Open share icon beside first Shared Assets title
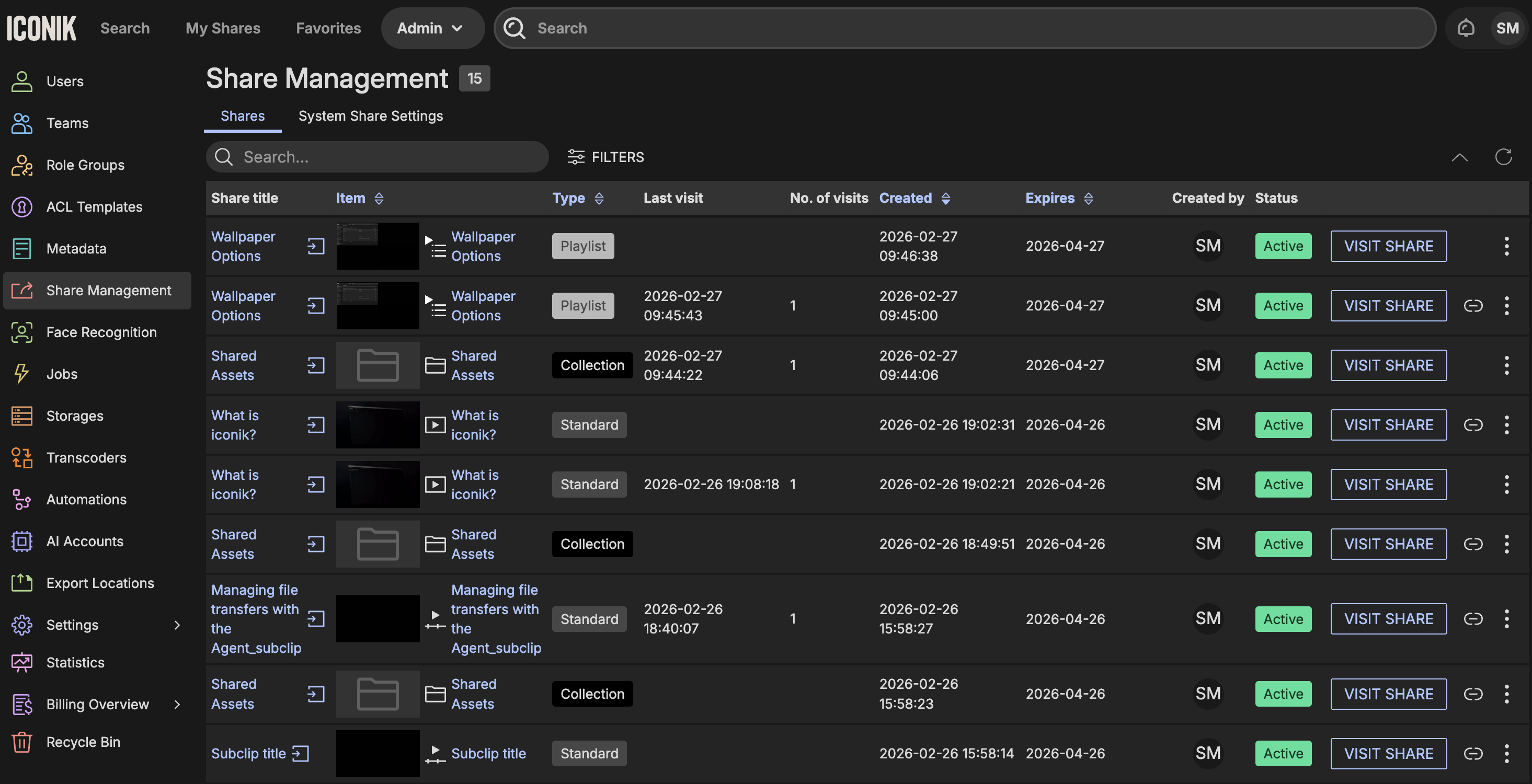Image resolution: width=1532 pixels, height=784 pixels. pos(316,365)
